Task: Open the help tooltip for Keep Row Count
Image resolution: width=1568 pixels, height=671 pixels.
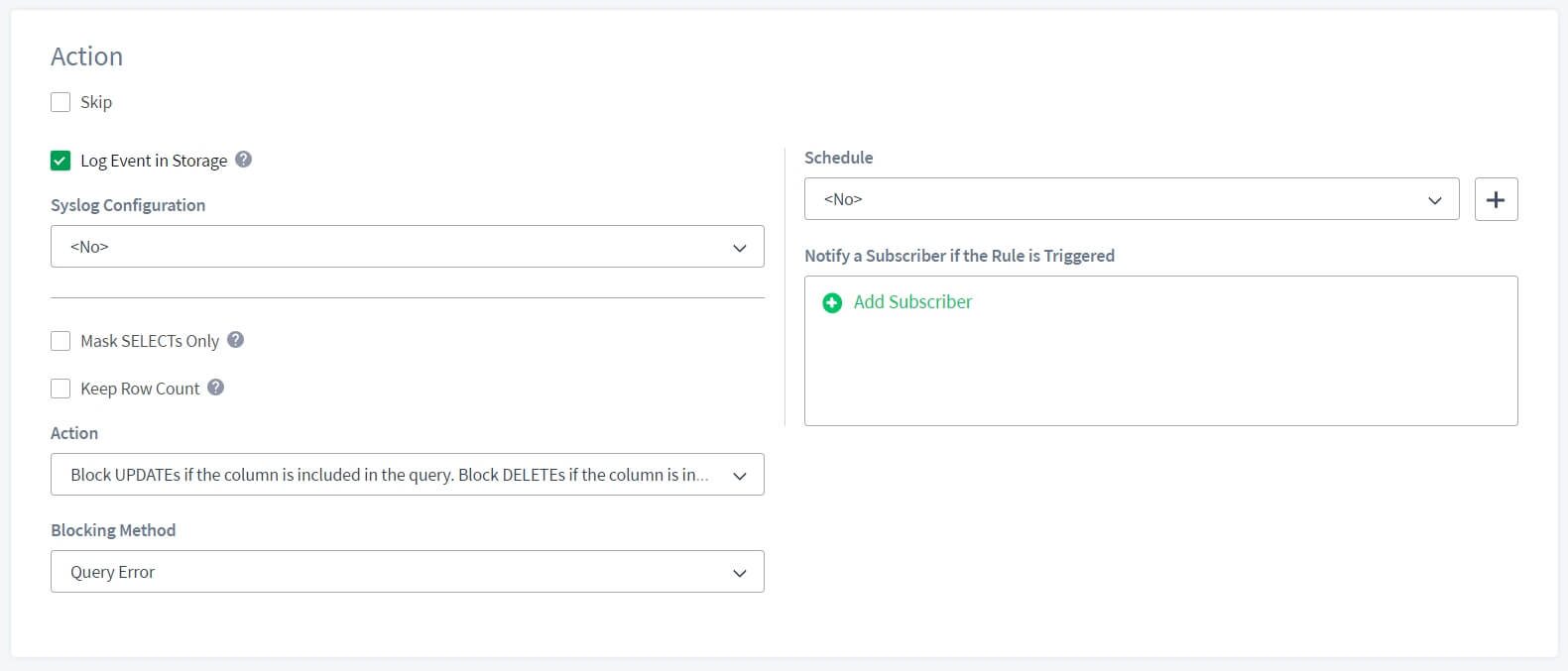Action: tap(215, 388)
